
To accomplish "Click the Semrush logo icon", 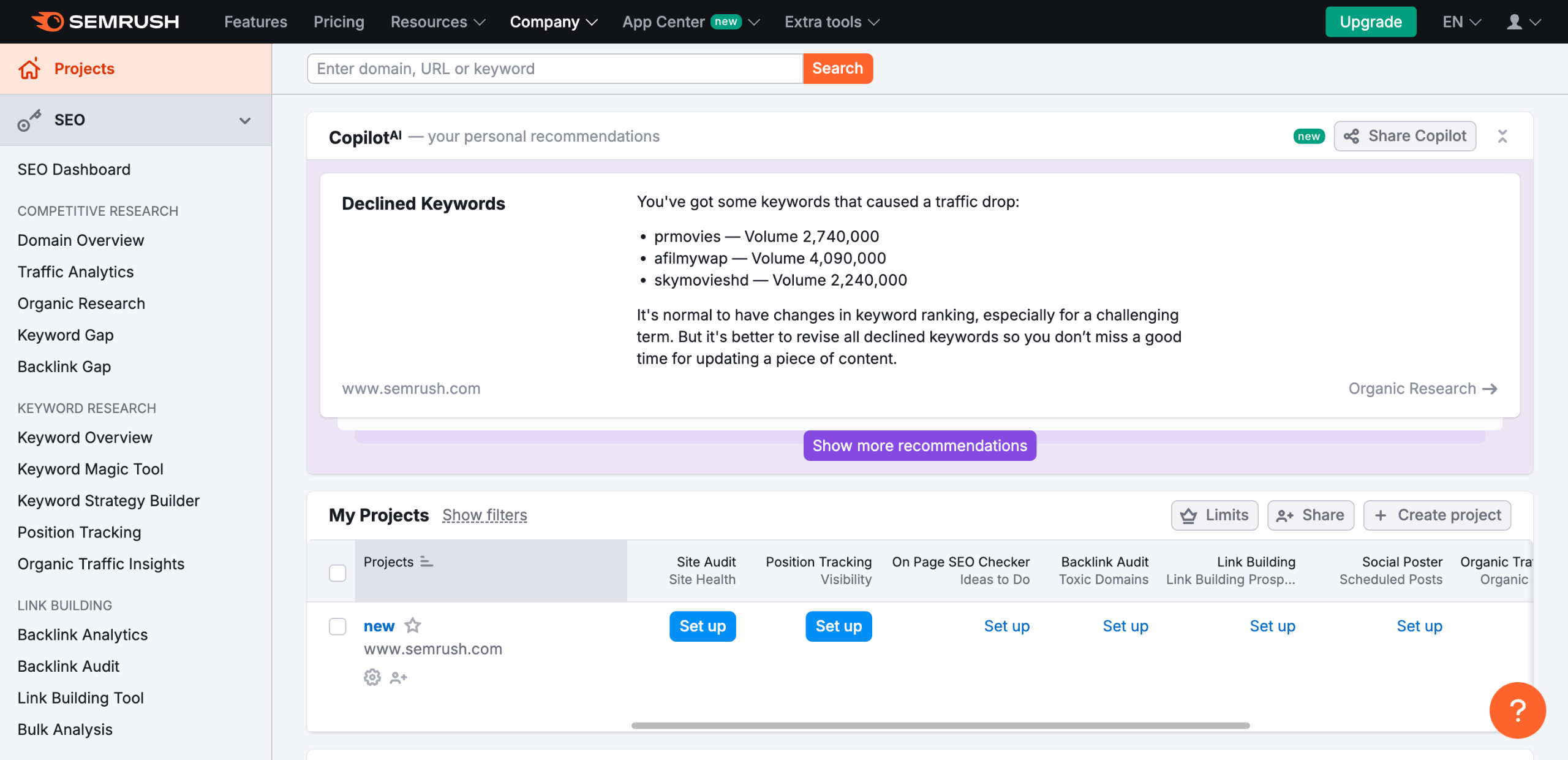I will pos(48,21).
